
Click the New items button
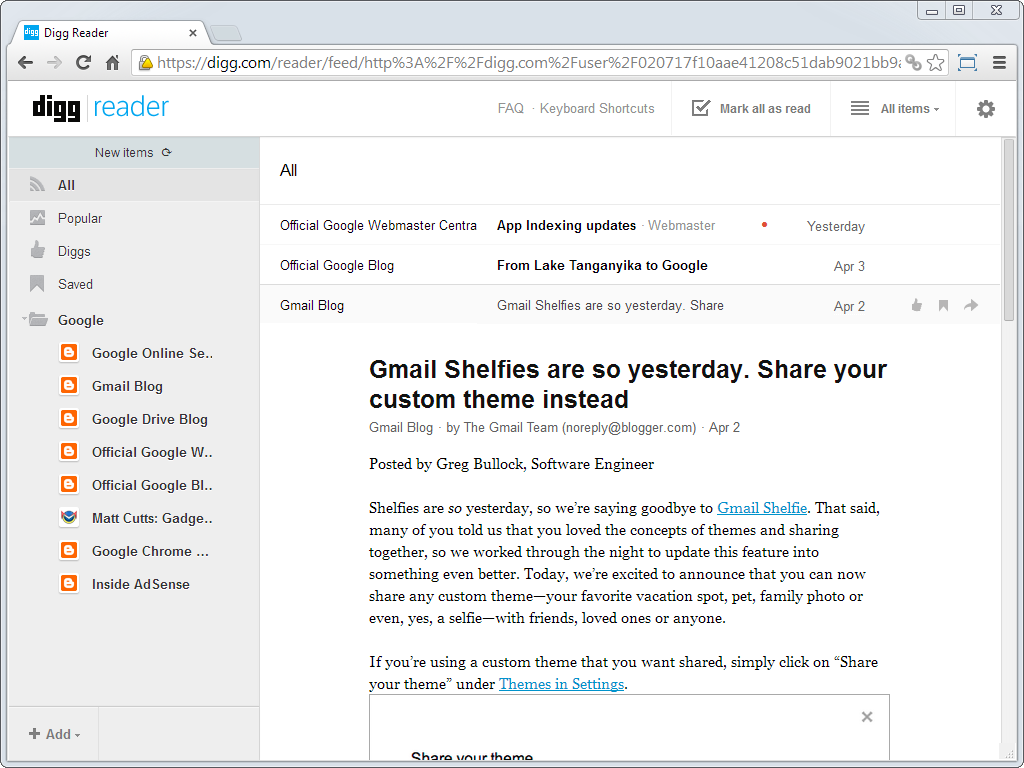(x=135, y=152)
